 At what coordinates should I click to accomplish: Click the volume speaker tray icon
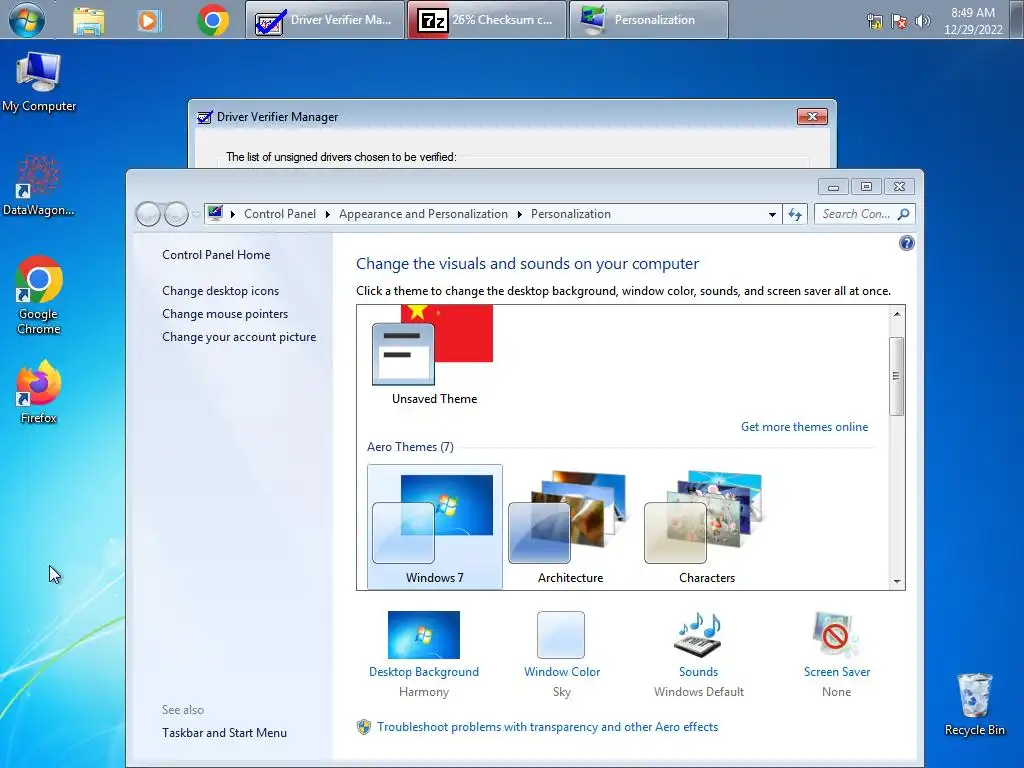pos(922,22)
